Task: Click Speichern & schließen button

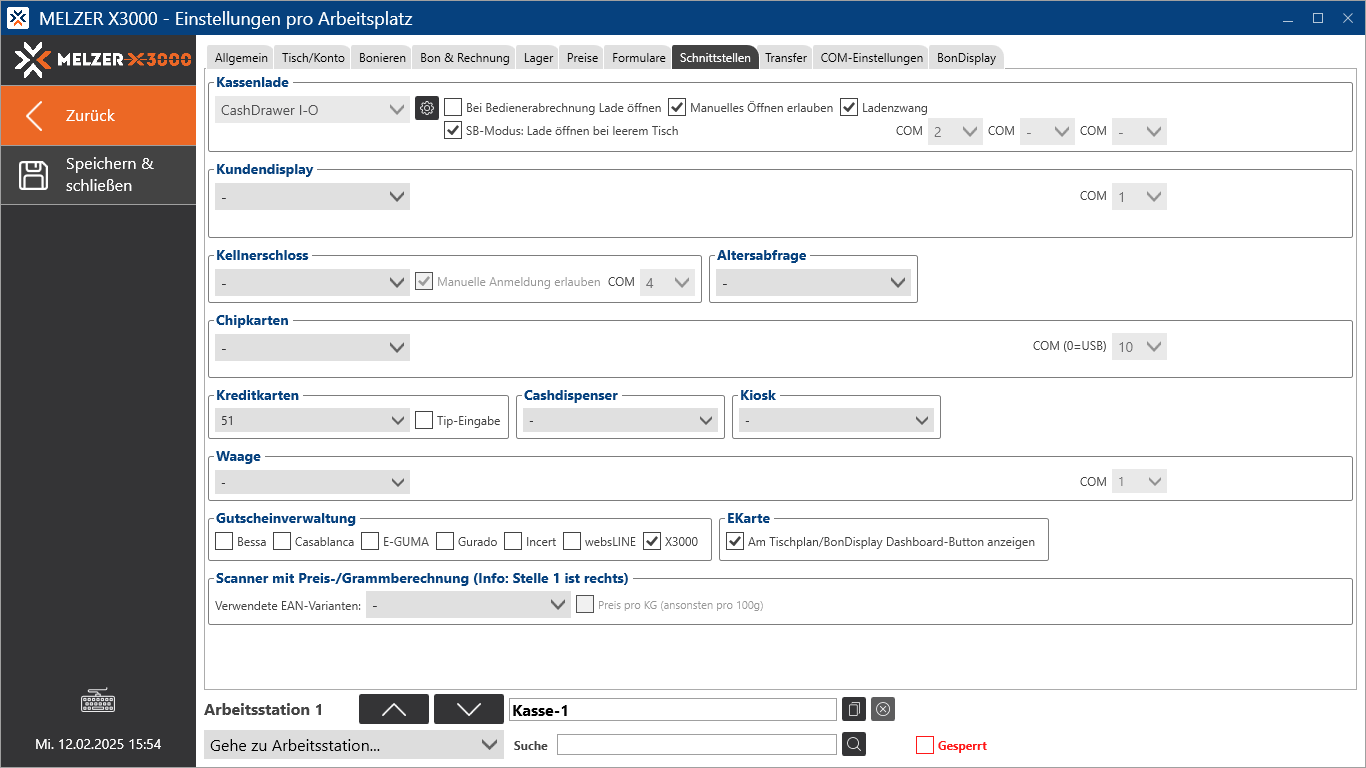Action: (x=98, y=175)
